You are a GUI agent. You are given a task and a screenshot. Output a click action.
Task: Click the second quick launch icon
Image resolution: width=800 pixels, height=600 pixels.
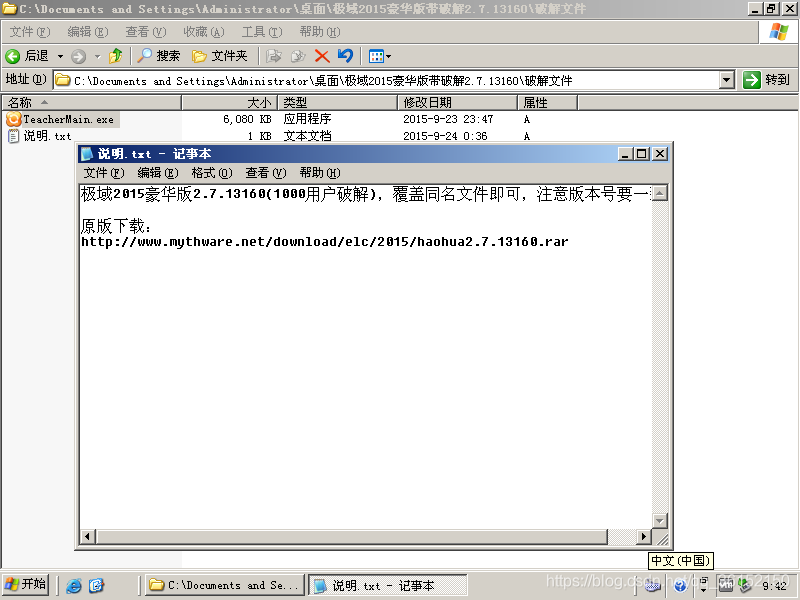(96, 585)
